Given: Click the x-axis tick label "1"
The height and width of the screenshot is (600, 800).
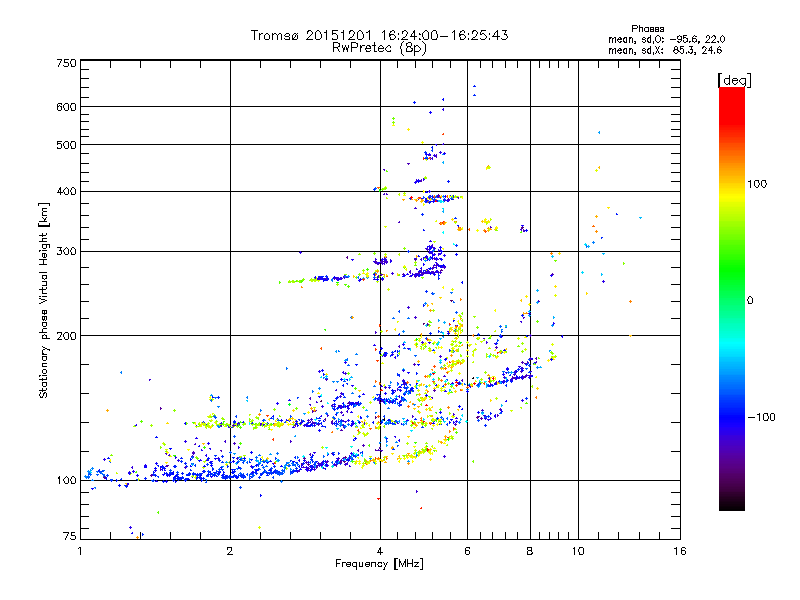Looking at the screenshot, I should pos(81,551).
